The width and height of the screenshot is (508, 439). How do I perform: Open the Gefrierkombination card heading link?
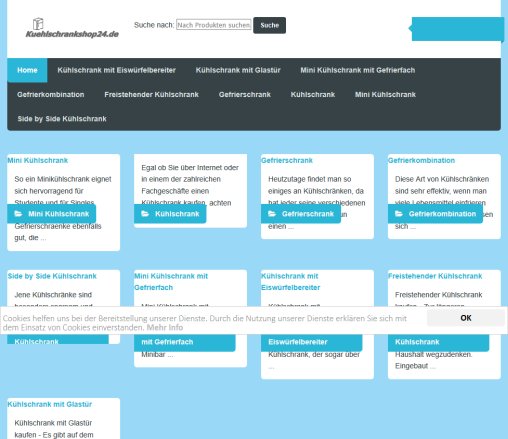421,160
